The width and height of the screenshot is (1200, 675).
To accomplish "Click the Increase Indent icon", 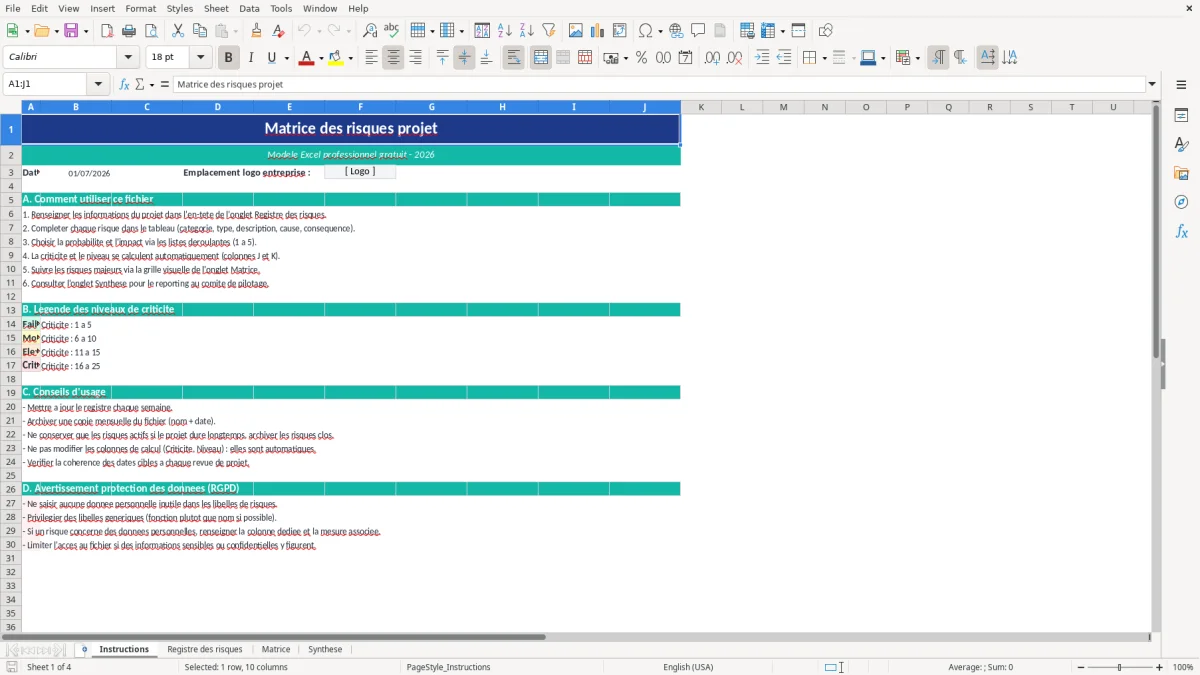I will pos(761,58).
